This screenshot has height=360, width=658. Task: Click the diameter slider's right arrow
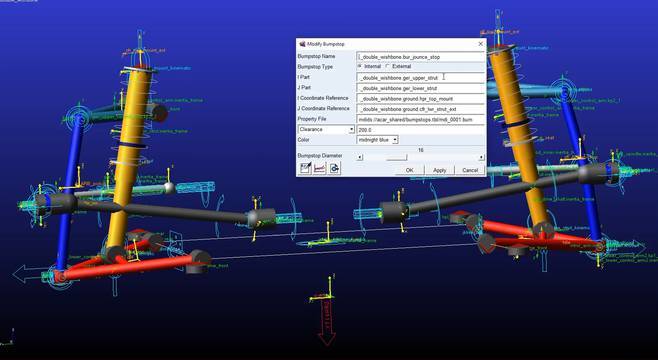(x=481, y=157)
